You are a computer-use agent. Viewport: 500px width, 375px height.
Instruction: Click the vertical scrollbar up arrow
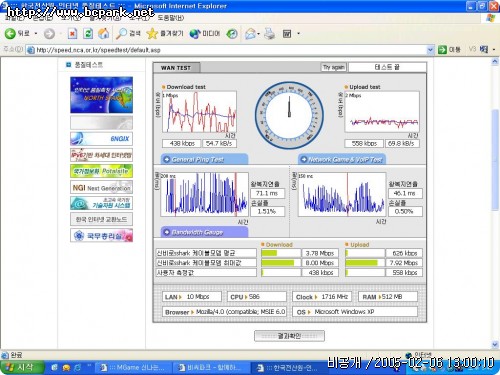click(495, 62)
